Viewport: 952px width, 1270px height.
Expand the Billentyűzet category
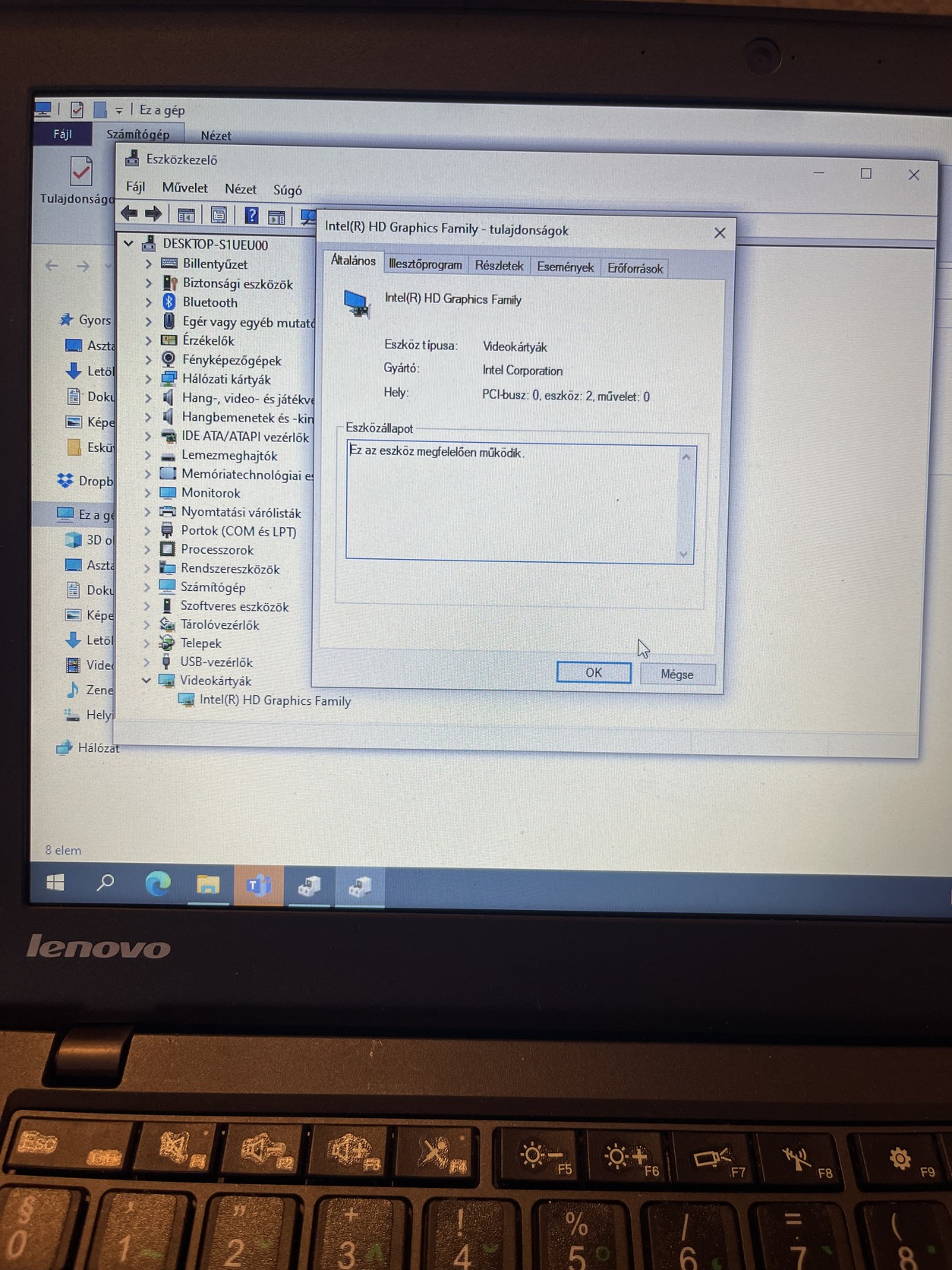(x=149, y=264)
